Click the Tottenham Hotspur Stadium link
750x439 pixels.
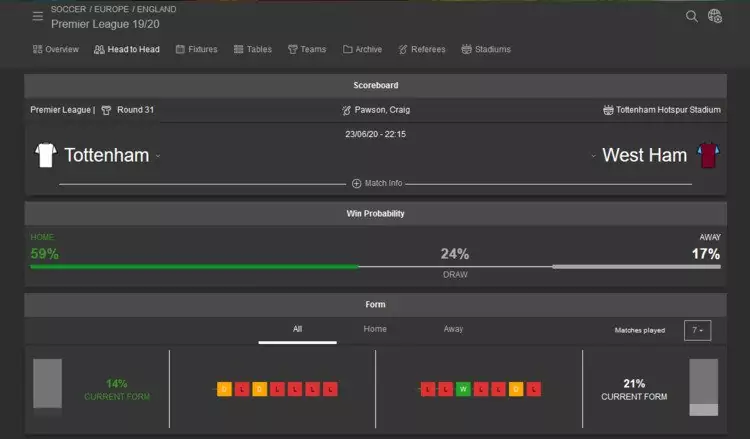click(x=668, y=110)
